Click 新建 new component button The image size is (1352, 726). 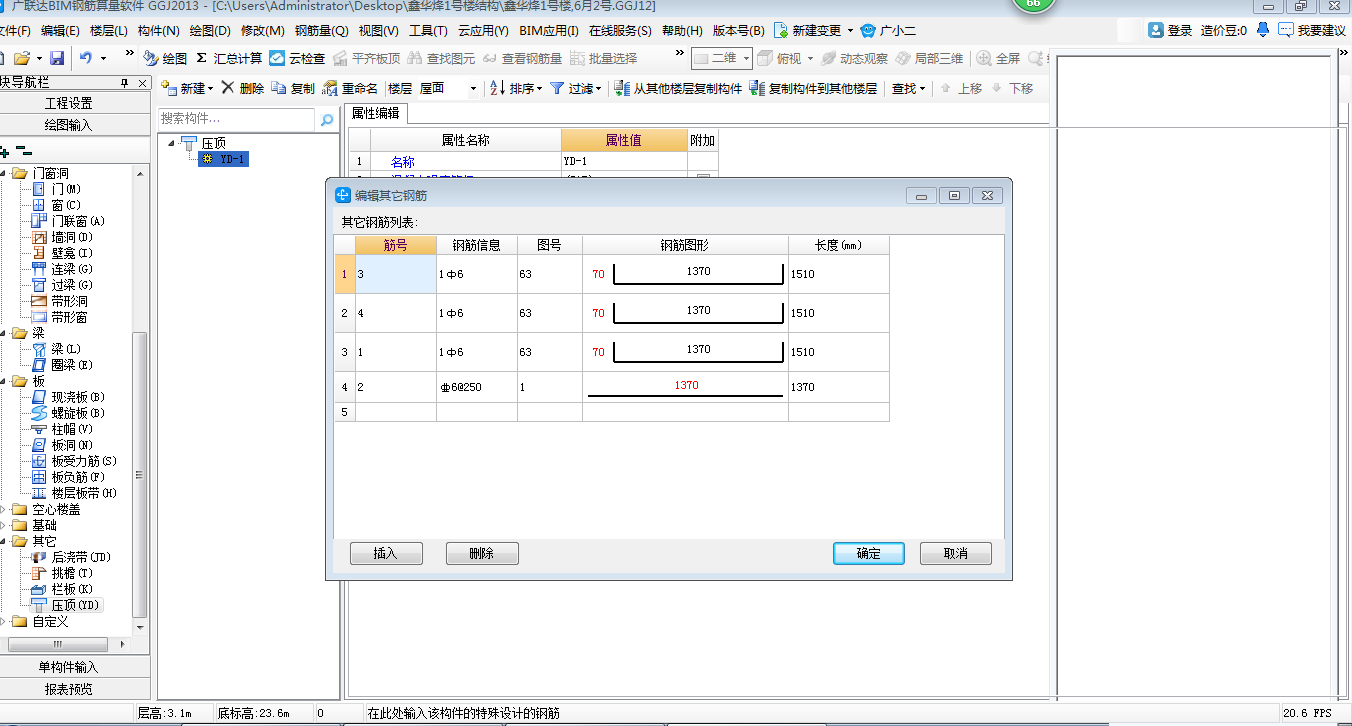click(187, 88)
